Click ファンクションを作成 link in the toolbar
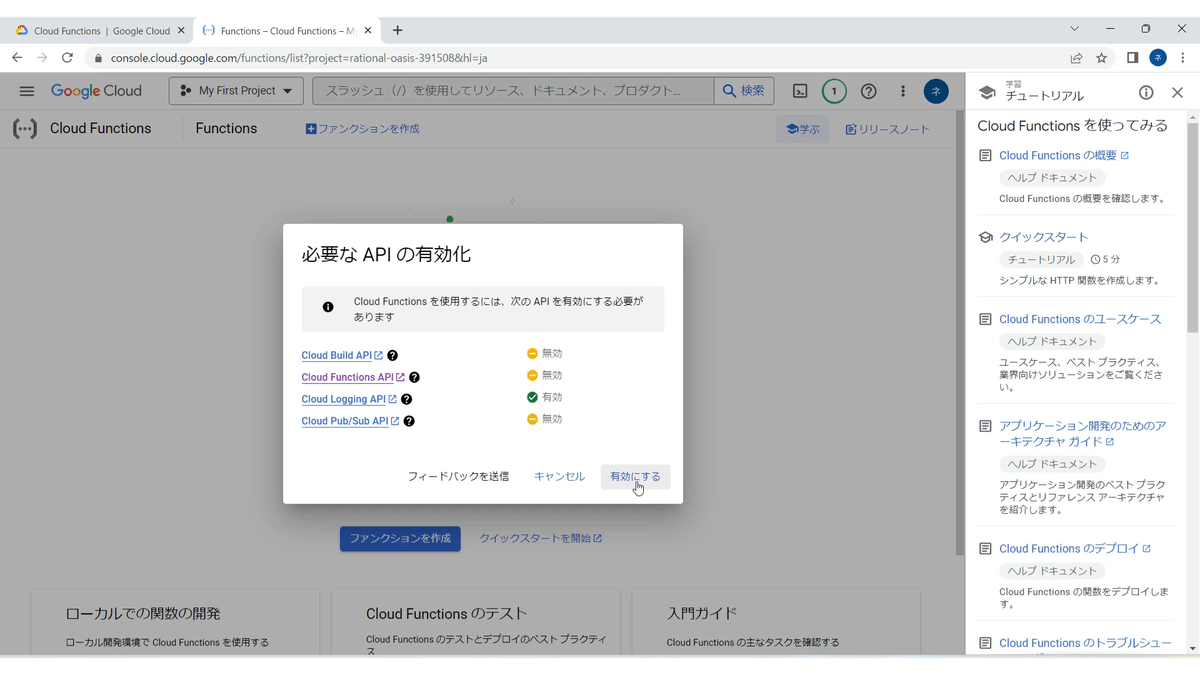Viewport: 1200px width, 675px height. coord(362,129)
